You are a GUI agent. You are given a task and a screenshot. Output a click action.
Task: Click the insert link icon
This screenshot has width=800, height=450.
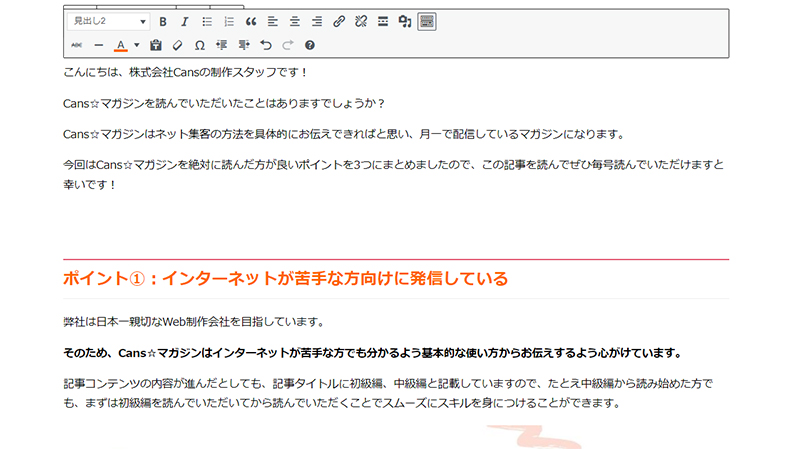point(339,21)
